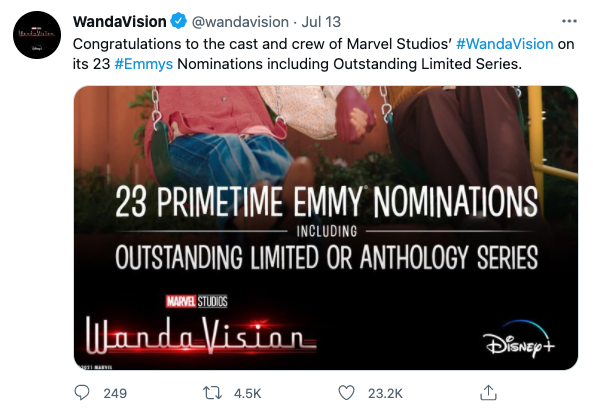This screenshot has height=412, width=593.
Task: Click the blue verified badge
Action: click(x=179, y=21)
